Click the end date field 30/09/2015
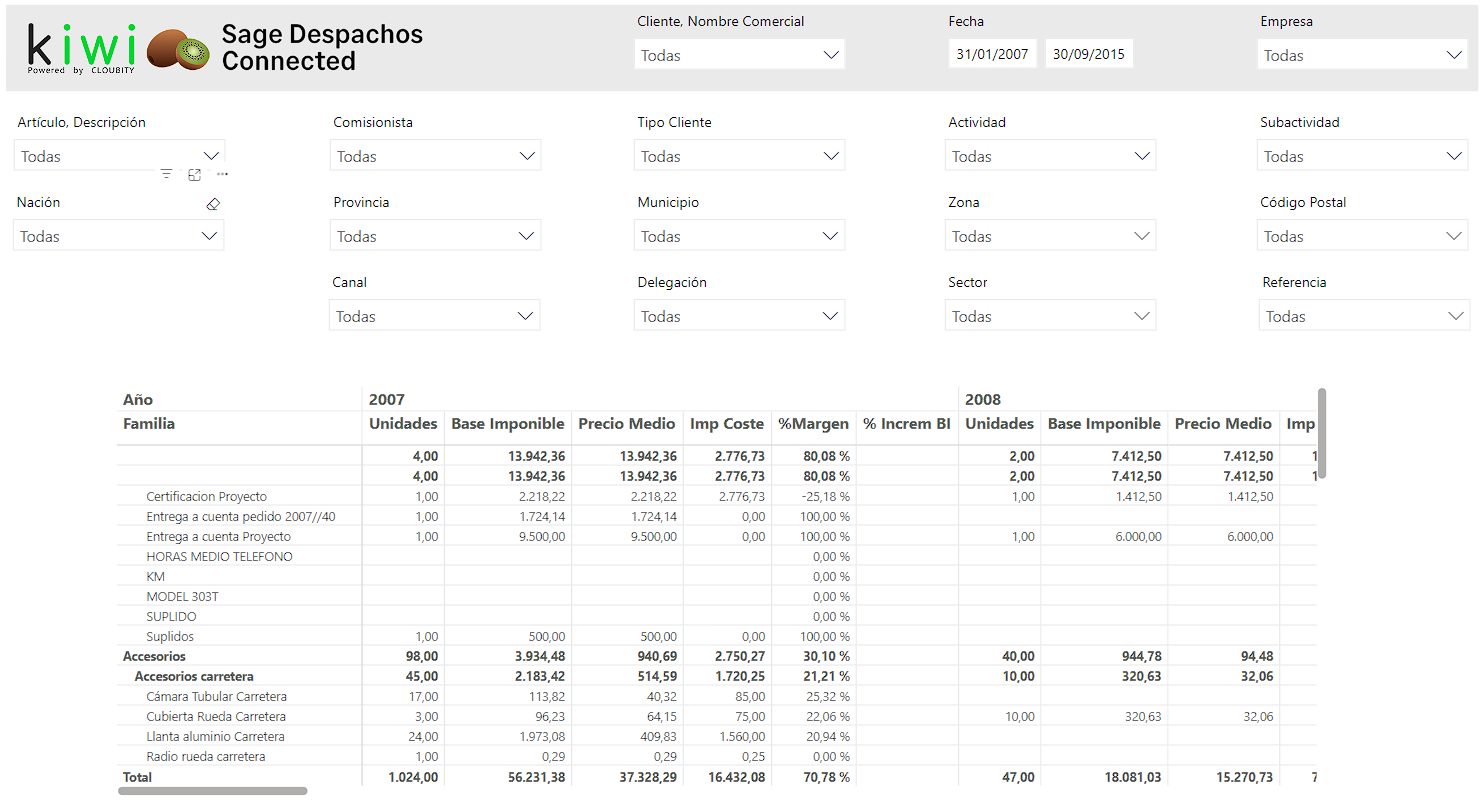Image resolution: width=1483 pixels, height=811 pixels. (x=1089, y=54)
